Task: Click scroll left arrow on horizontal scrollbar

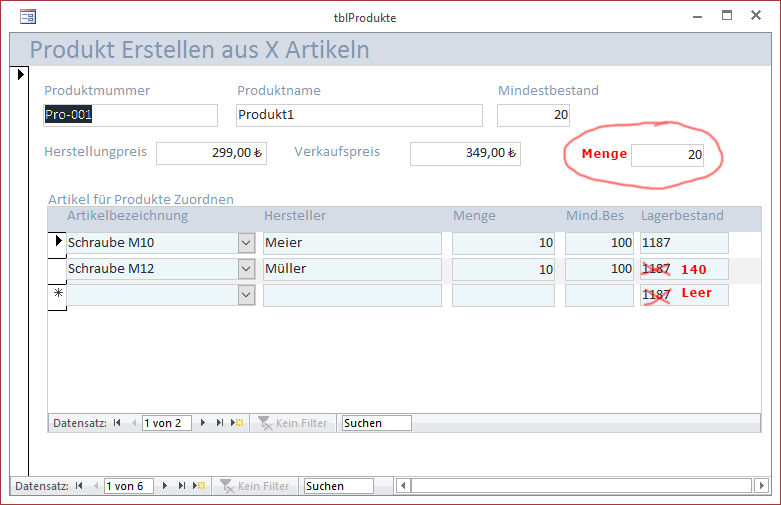Action: (x=403, y=486)
